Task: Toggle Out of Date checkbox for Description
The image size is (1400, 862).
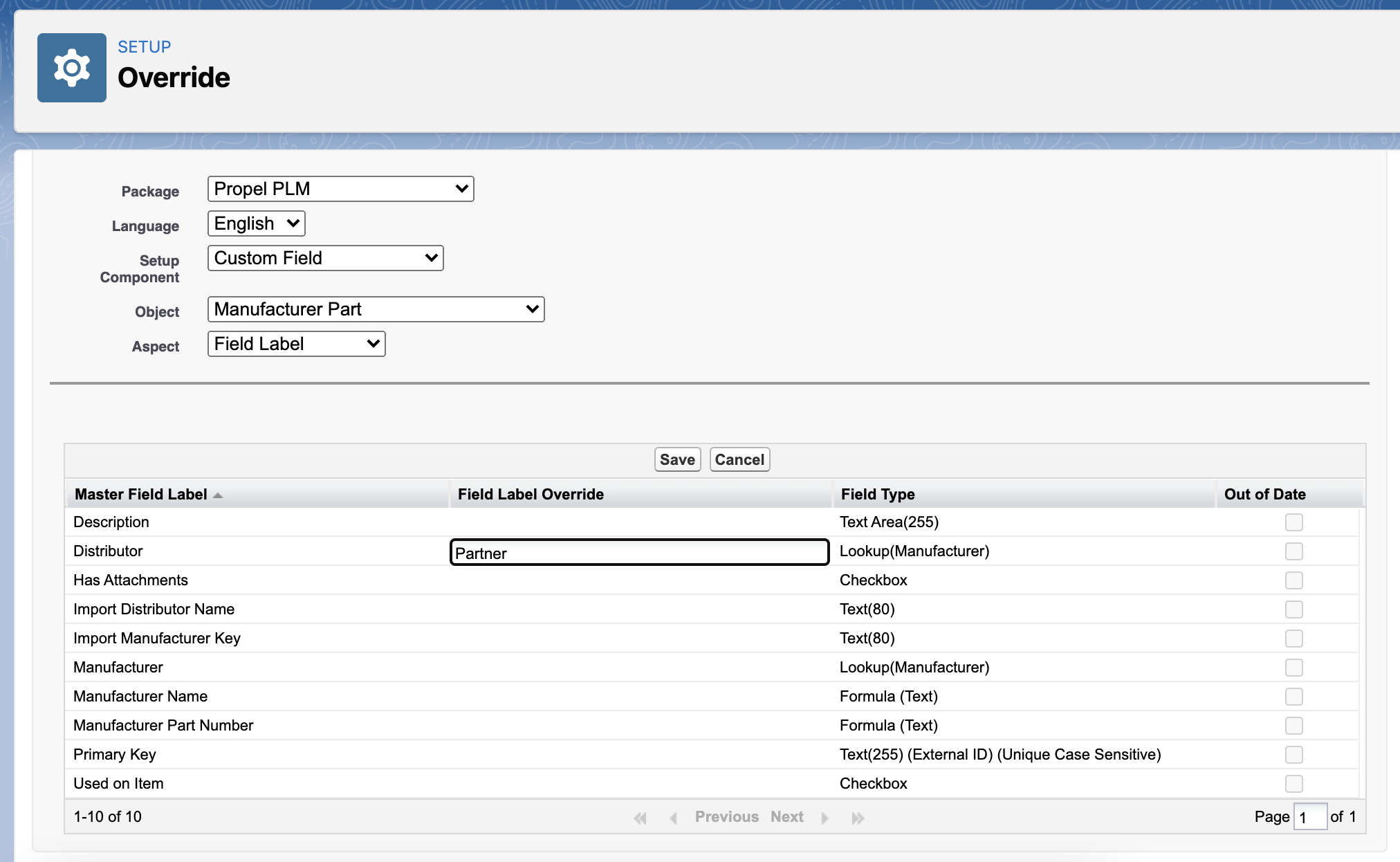Action: [1293, 522]
